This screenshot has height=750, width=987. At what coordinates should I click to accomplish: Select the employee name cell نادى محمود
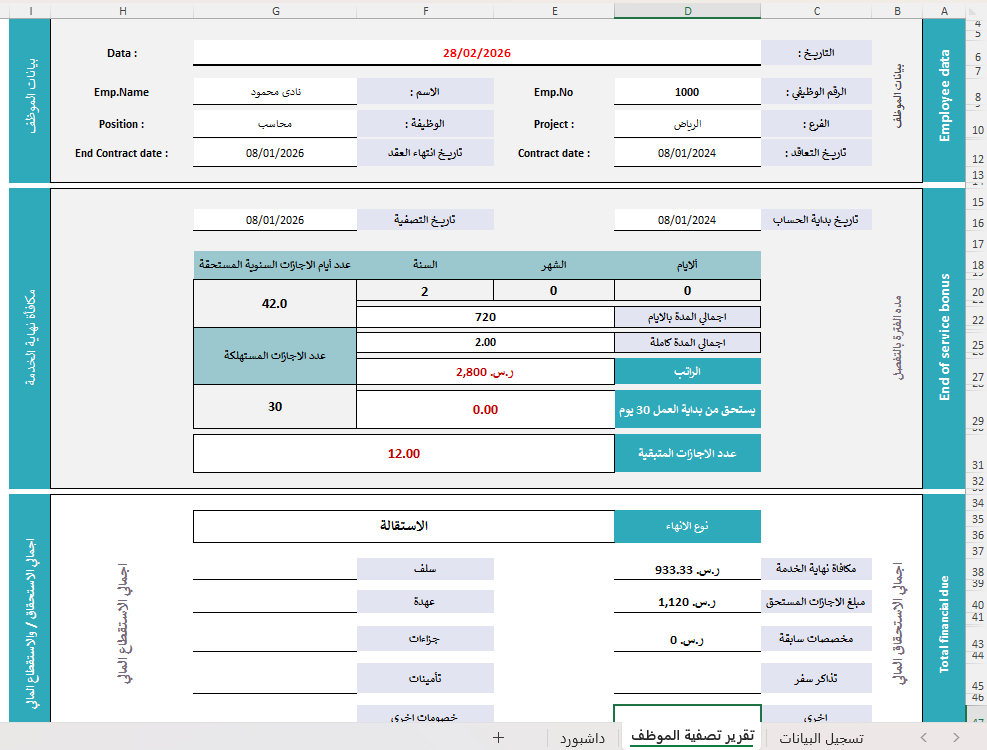274,92
